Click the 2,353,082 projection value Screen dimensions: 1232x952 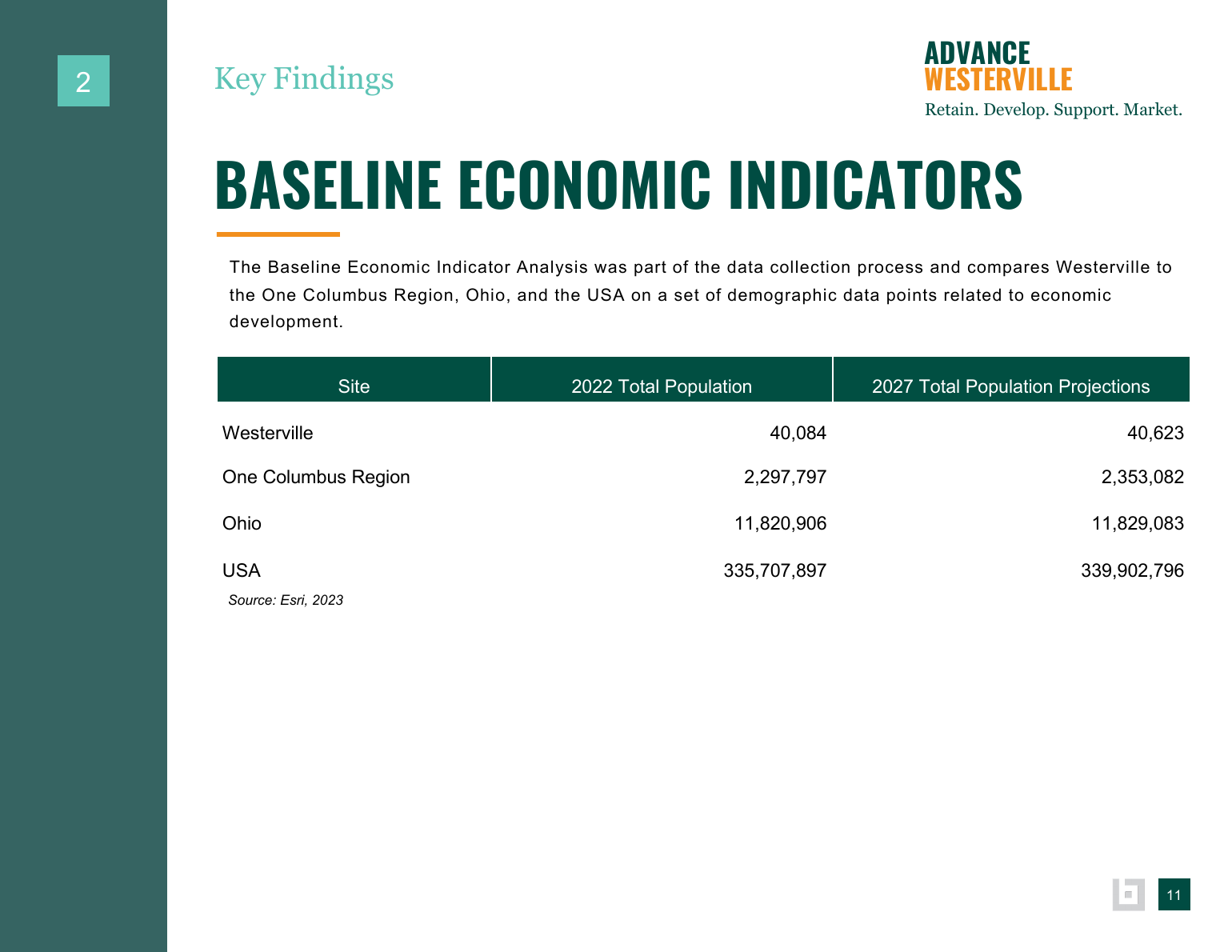1142,477
